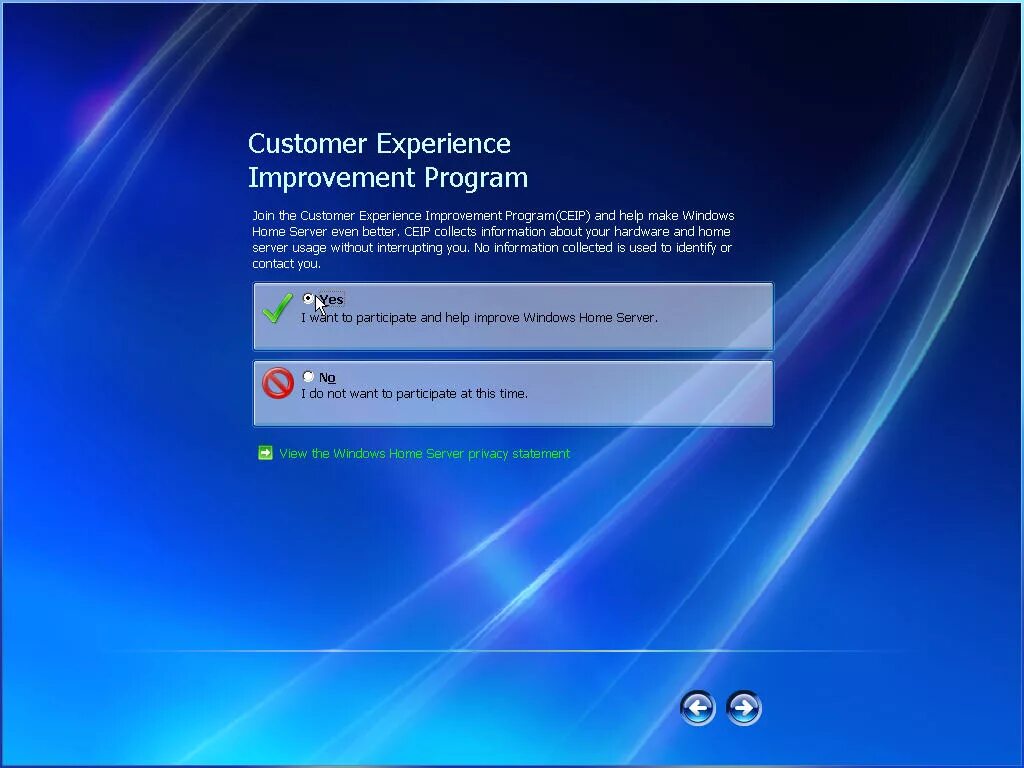Screen dimensions: 1024x768
Task: Click the No label text
Action: (x=326, y=377)
